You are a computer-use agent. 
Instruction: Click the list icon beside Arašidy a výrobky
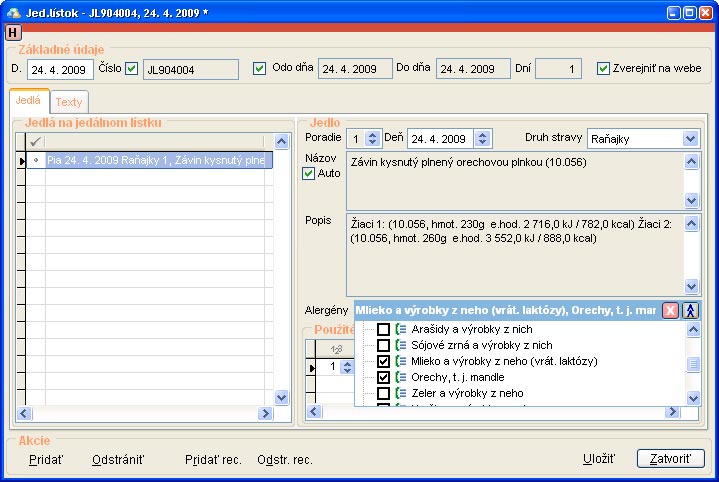pos(401,329)
